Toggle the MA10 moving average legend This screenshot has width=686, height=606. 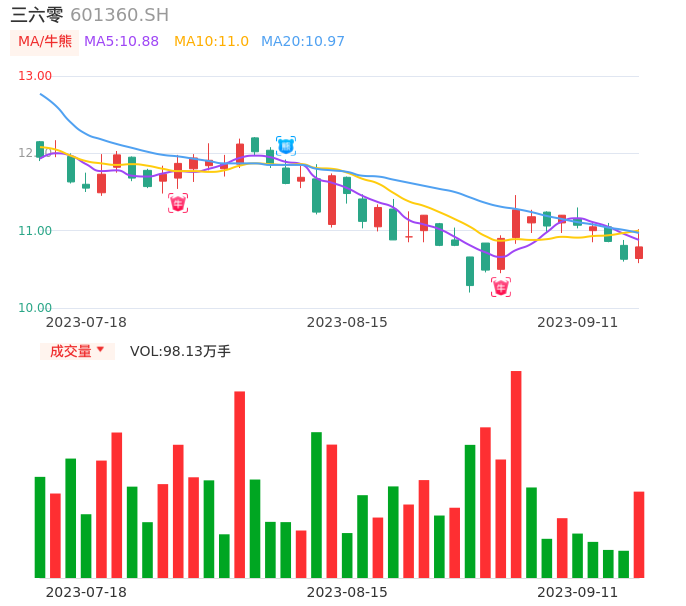coord(211,42)
